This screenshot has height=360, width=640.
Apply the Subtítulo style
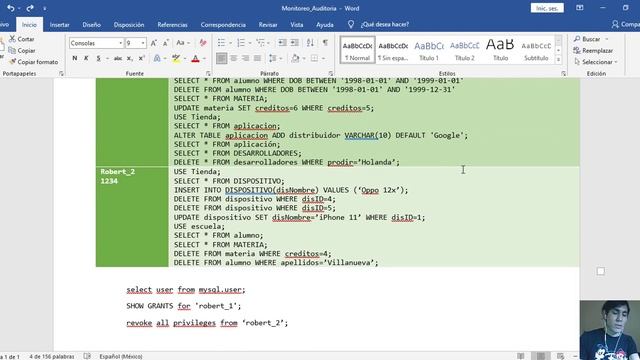click(x=536, y=50)
